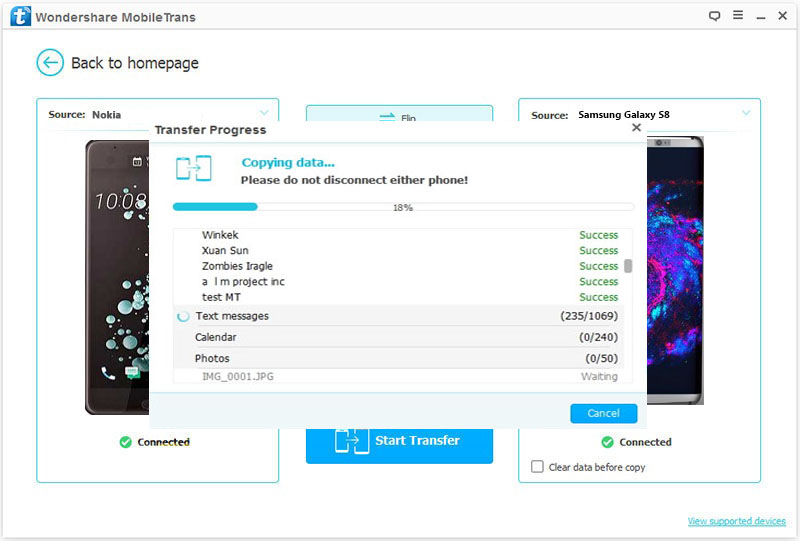Click the green Connected check under Samsung

[607, 442]
